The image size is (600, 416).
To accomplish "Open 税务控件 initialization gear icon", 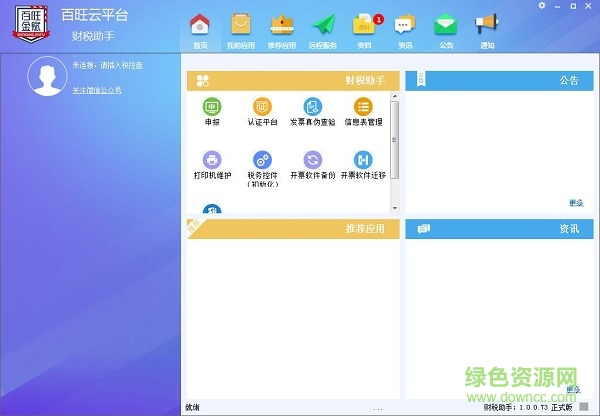I will click(x=262, y=160).
